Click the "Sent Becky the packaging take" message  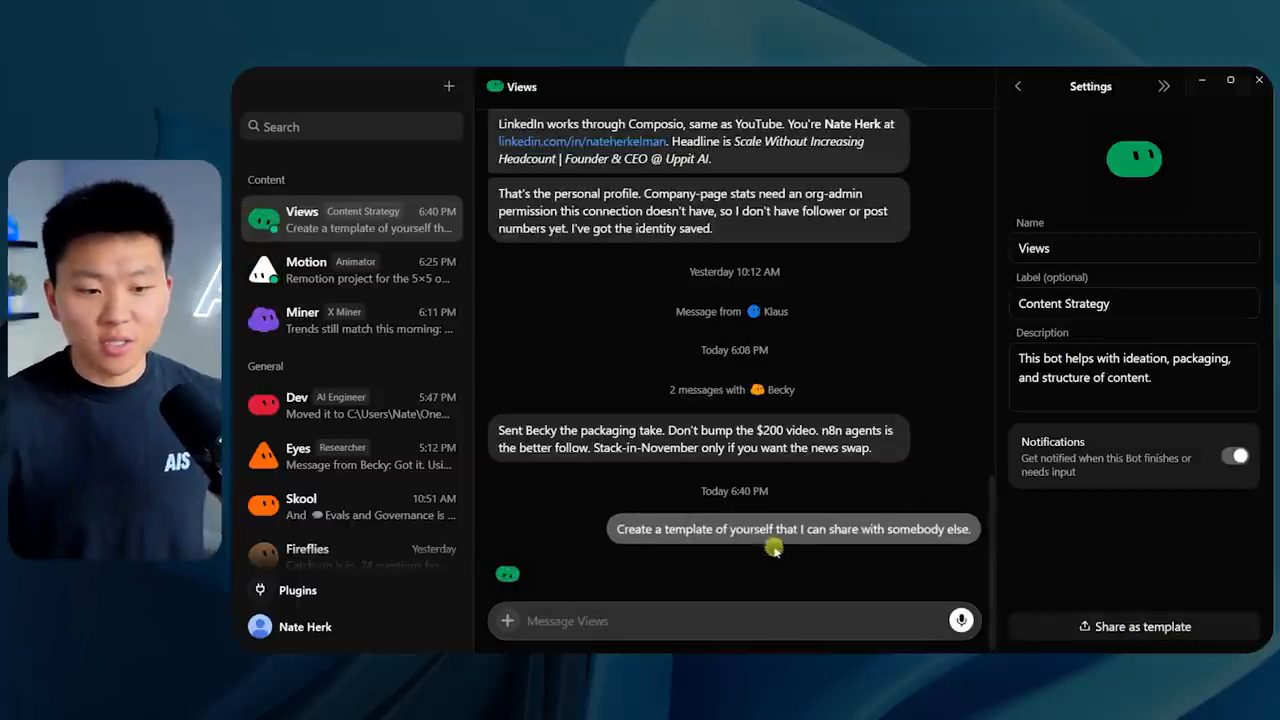pyautogui.click(x=700, y=439)
